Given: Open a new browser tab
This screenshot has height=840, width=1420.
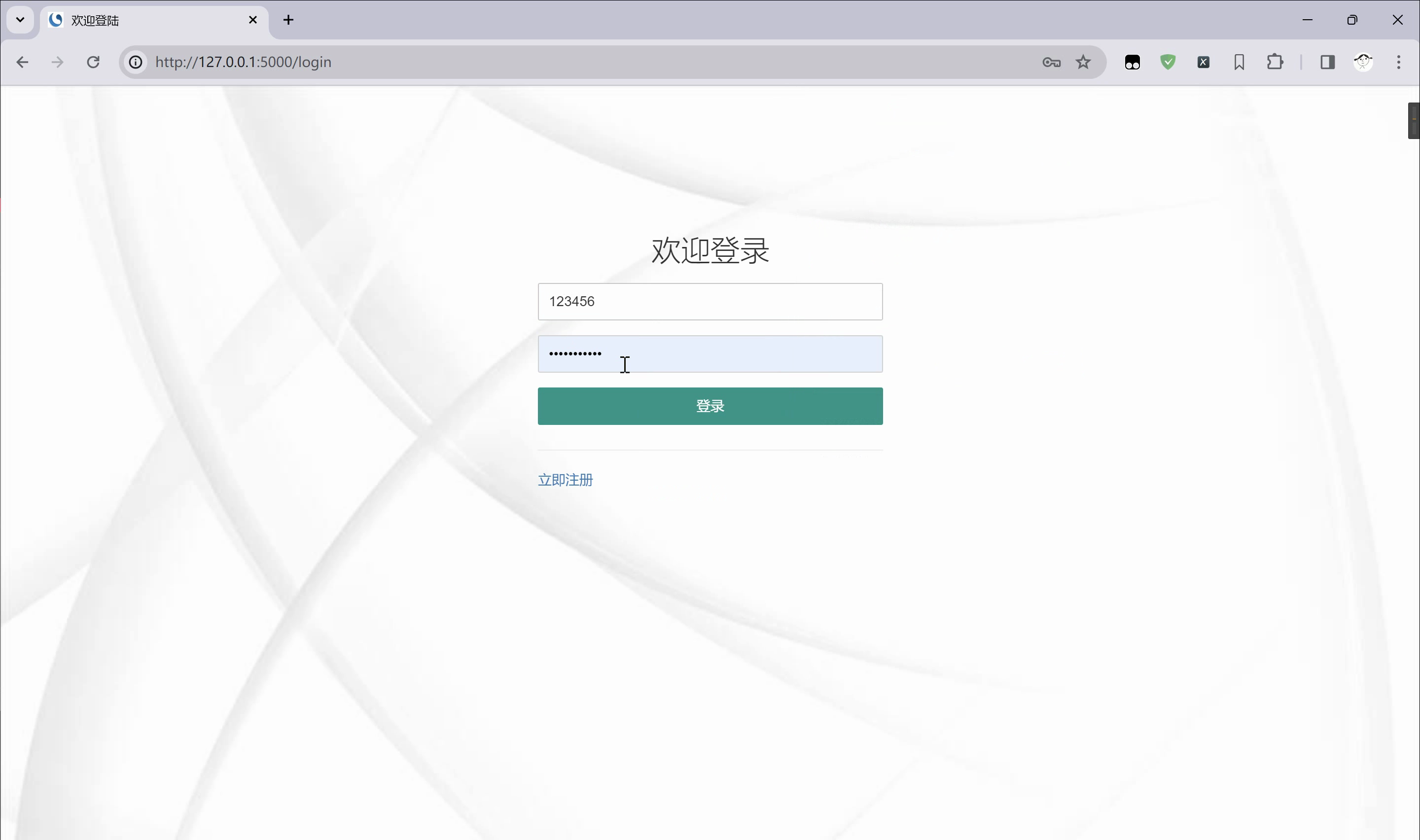Looking at the screenshot, I should click(288, 20).
